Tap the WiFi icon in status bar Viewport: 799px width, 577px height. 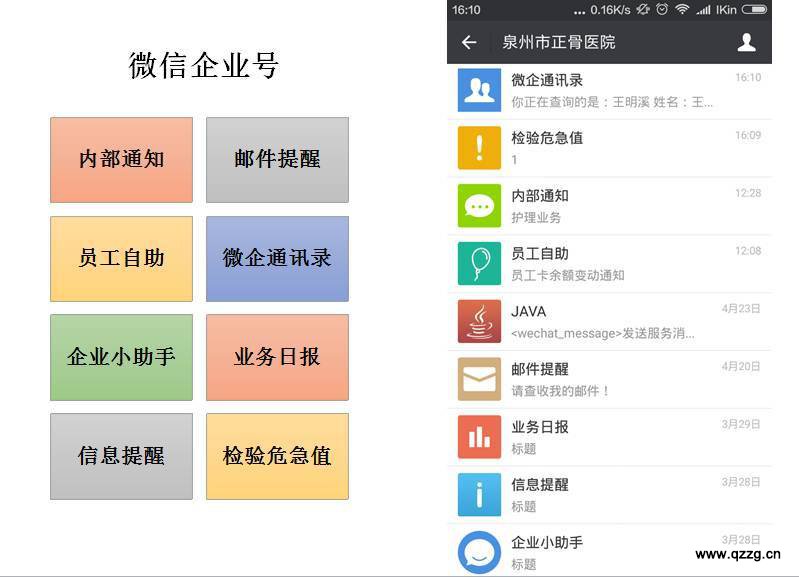[x=682, y=9]
